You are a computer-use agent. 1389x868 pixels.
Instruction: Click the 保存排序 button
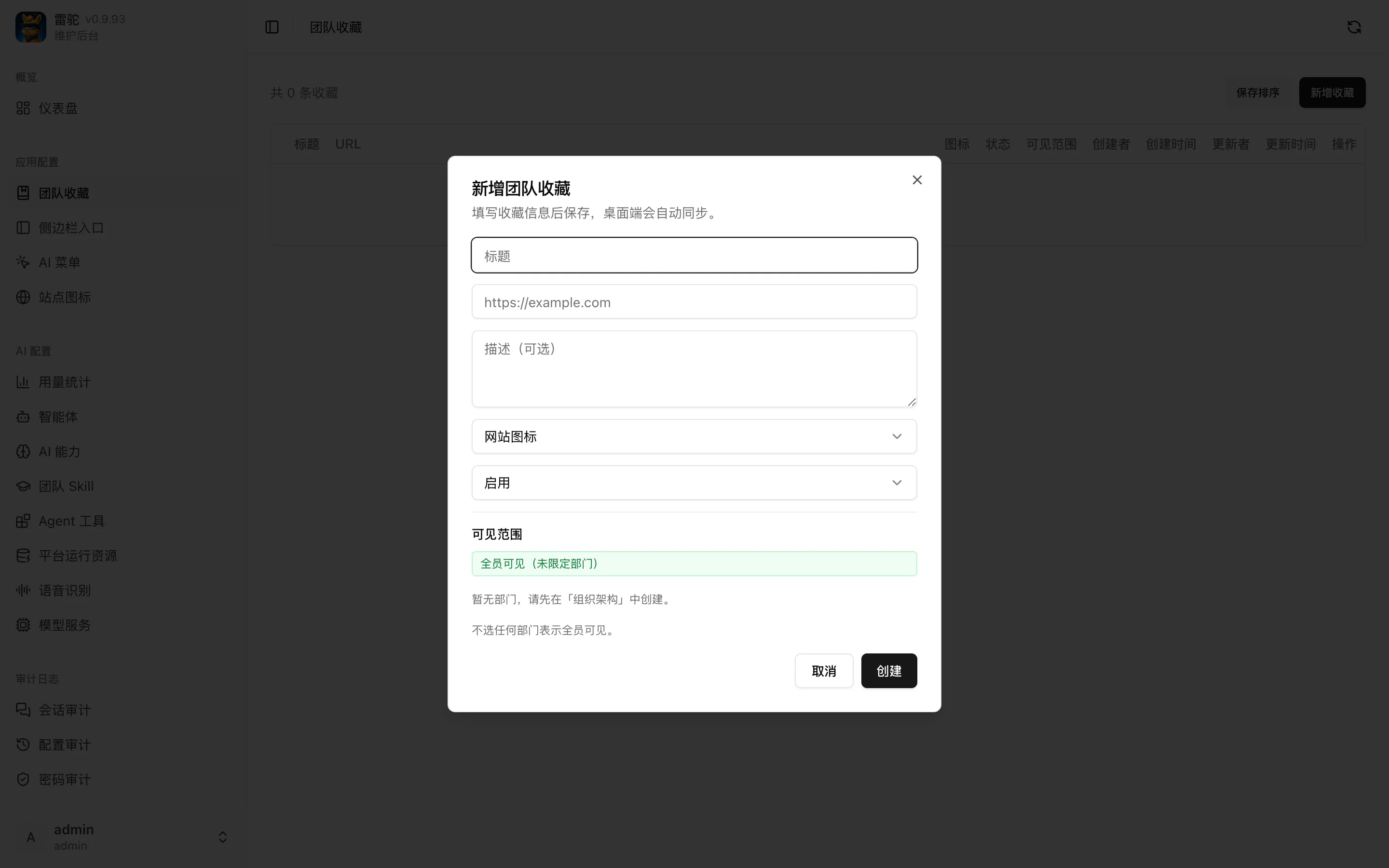coord(1257,93)
